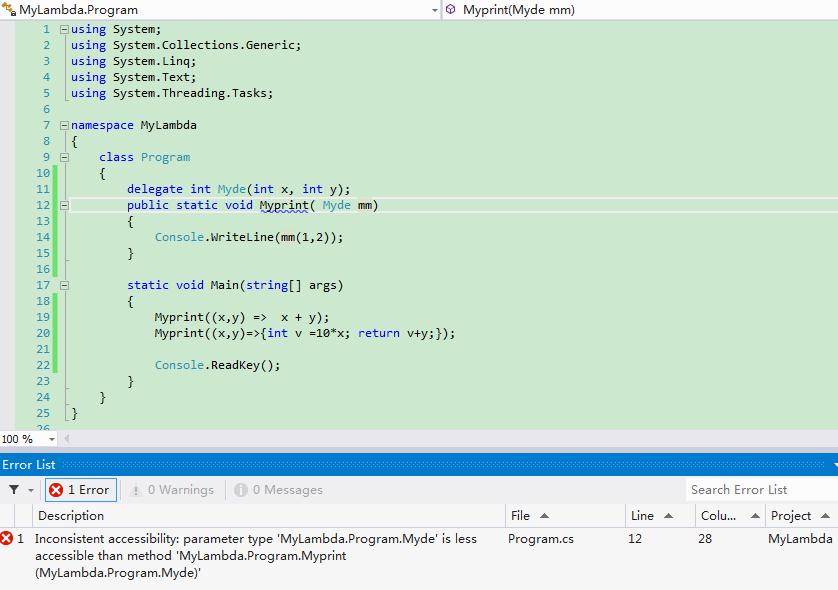Collapse the MyLambda namespace block
838x590 pixels.
(64, 126)
